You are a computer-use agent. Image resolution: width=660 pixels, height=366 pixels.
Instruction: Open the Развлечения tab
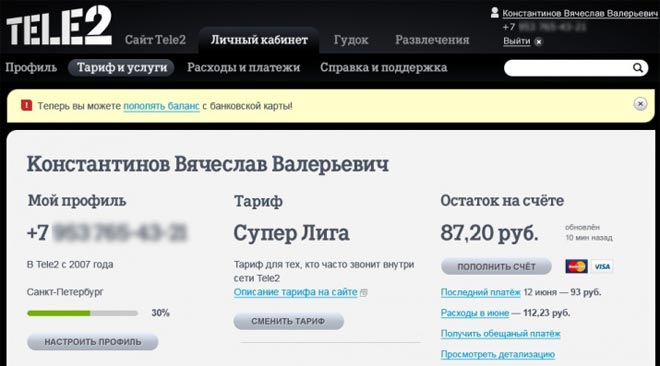coord(432,40)
